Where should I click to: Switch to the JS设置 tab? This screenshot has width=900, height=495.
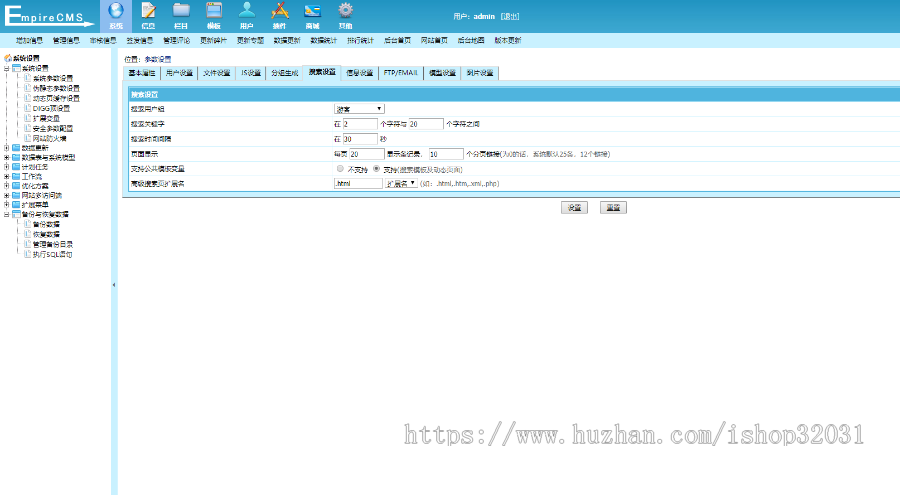coord(251,73)
